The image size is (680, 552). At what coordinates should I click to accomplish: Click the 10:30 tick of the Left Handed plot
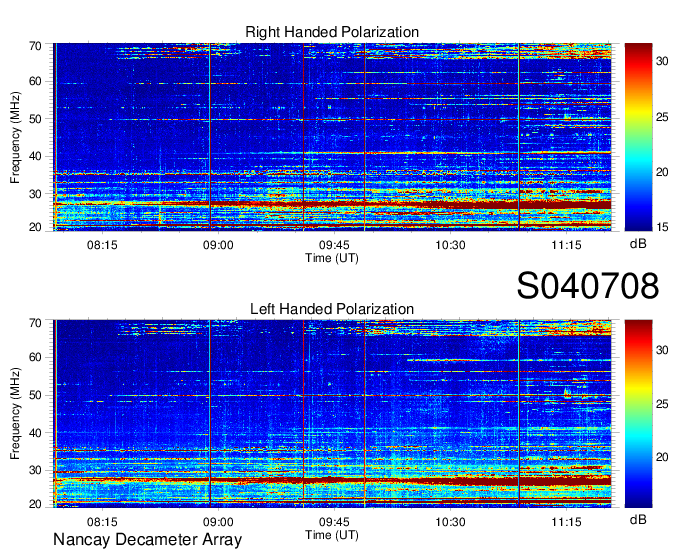click(x=450, y=522)
